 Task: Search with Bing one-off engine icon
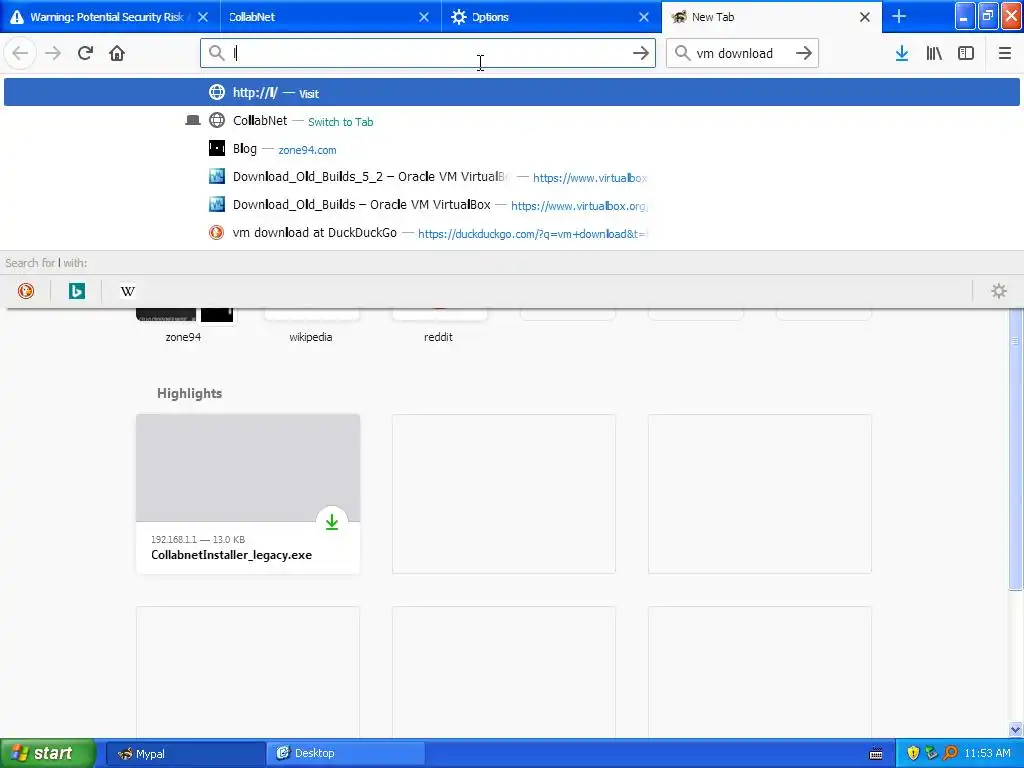(77, 291)
